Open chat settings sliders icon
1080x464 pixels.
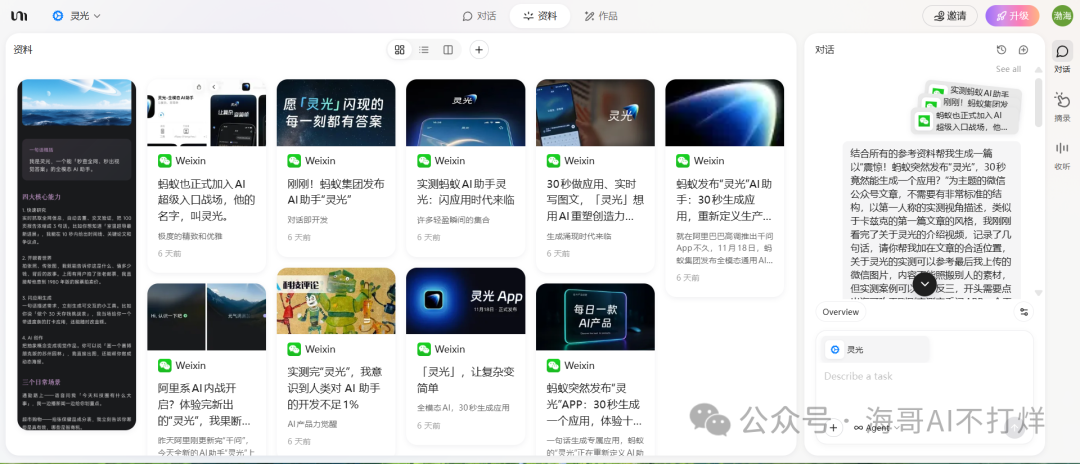coord(1024,312)
